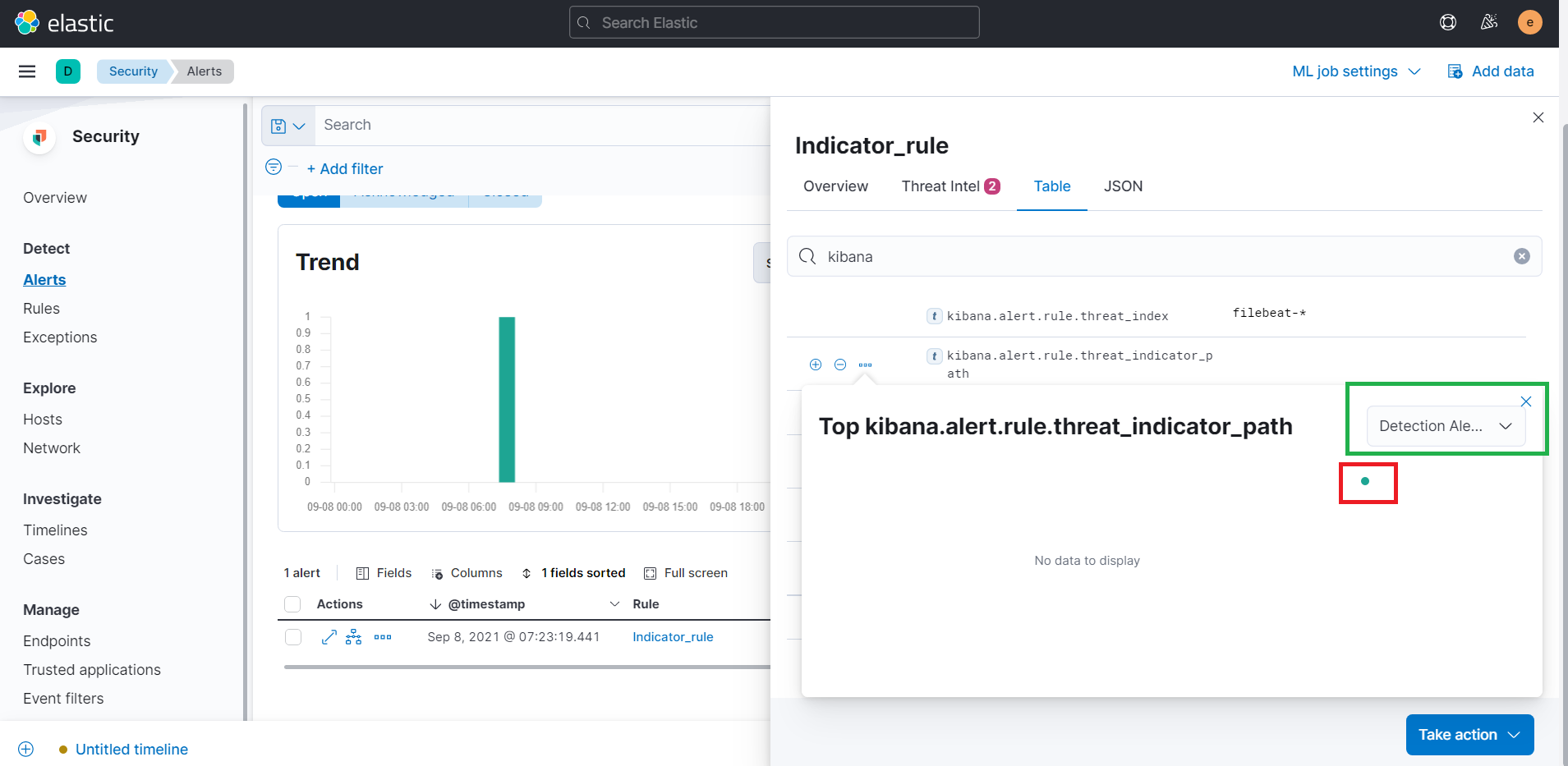The image size is (1568, 766).
Task: Click inside the Search Elastic field
Action: coord(773,22)
